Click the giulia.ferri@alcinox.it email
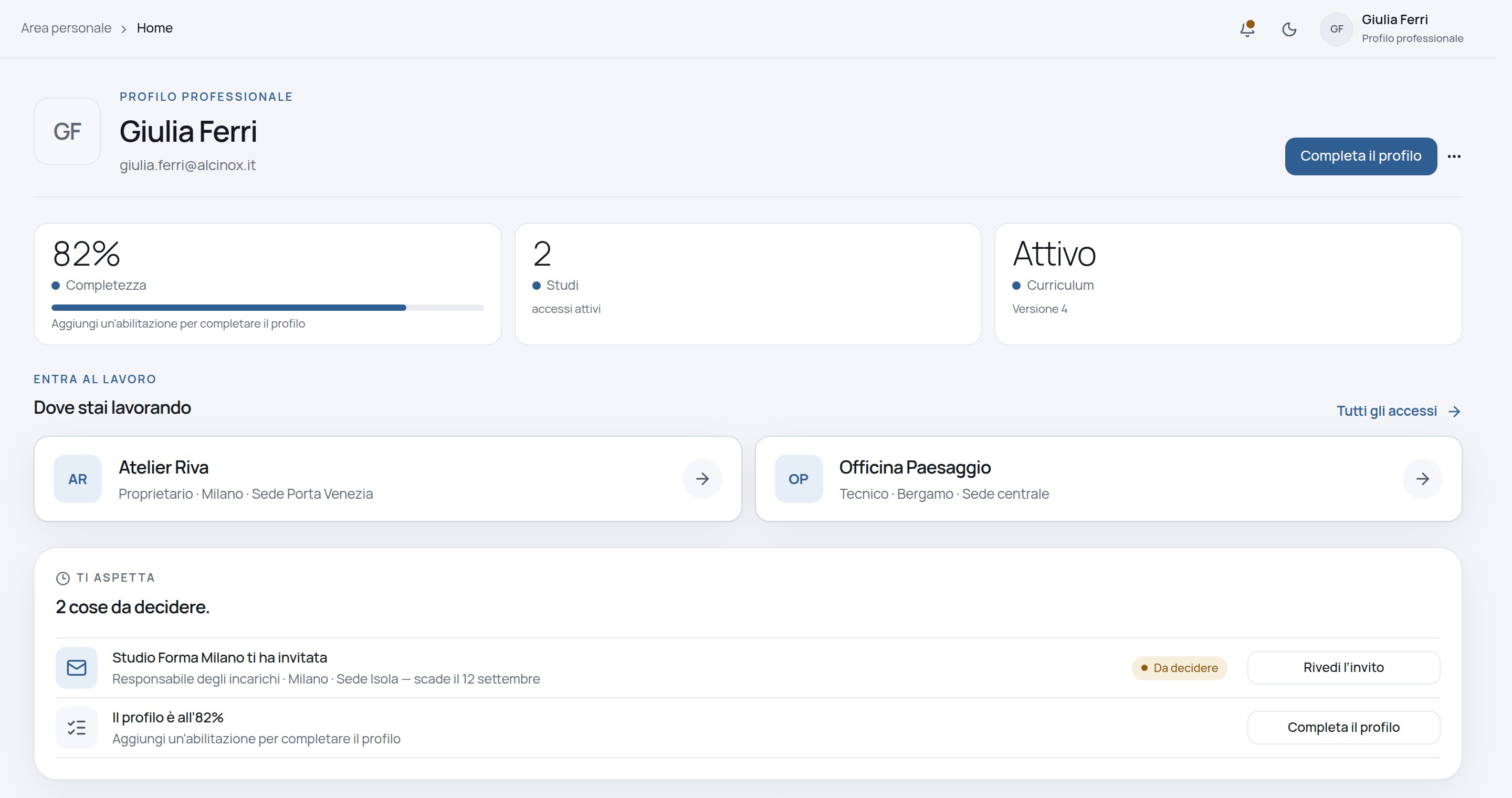The width and height of the screenshot is (1512, 798). coord(188,165)
